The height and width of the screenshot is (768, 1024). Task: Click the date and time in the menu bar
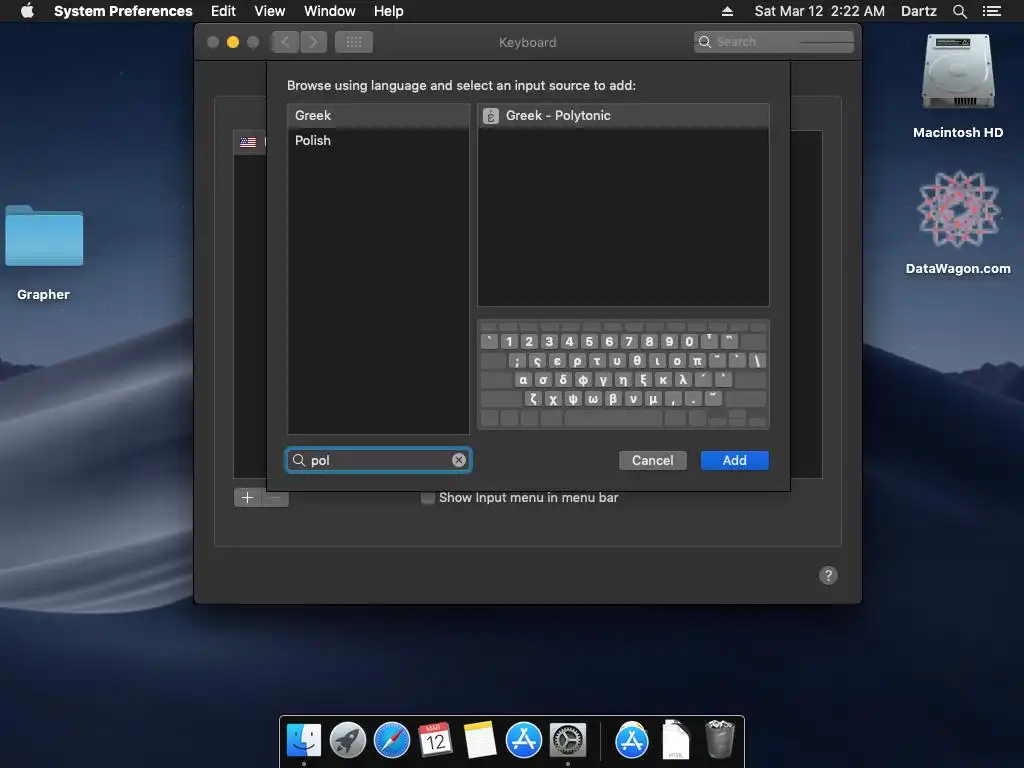[x=820, y=11]
